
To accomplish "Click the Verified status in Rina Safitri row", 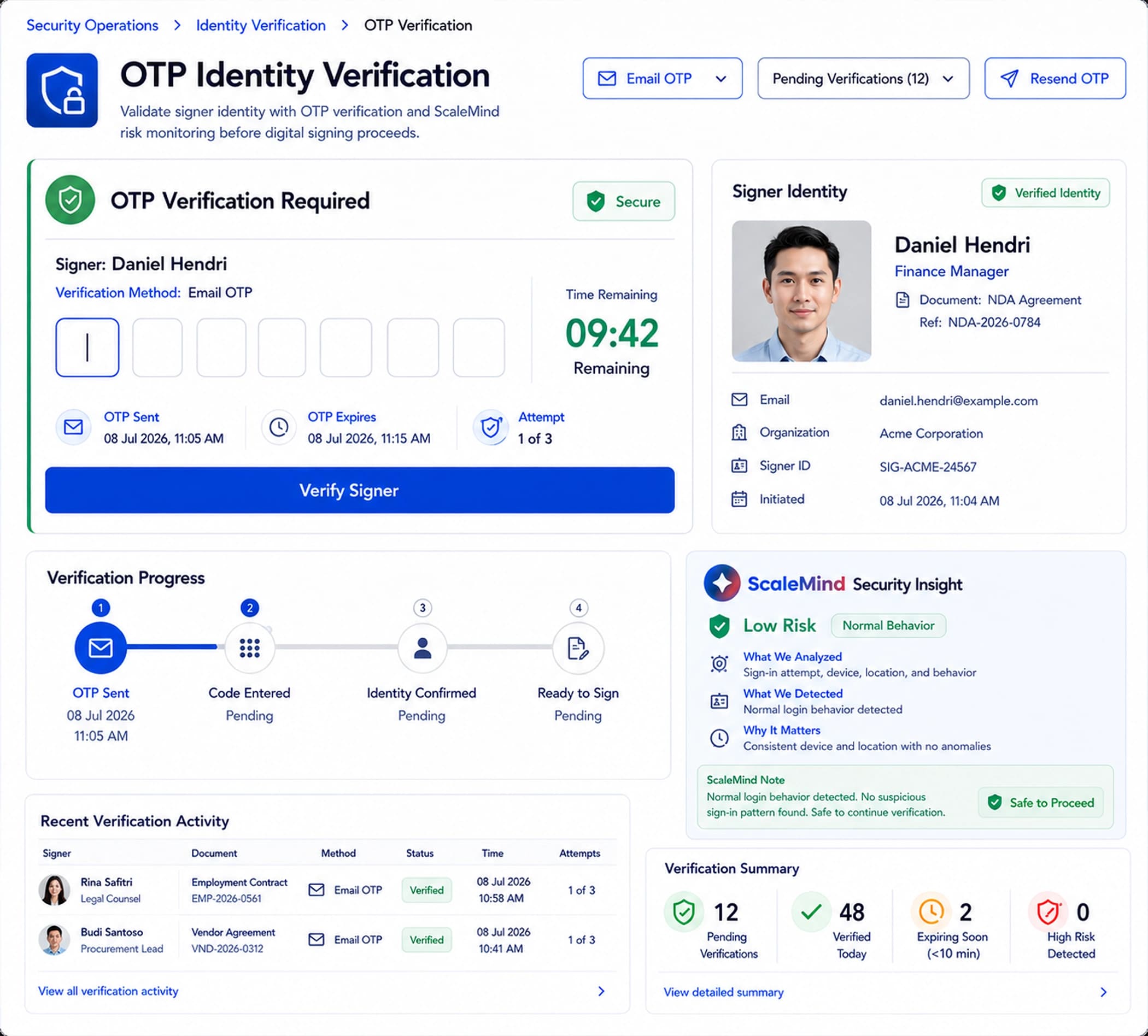I will pos(426,890).
